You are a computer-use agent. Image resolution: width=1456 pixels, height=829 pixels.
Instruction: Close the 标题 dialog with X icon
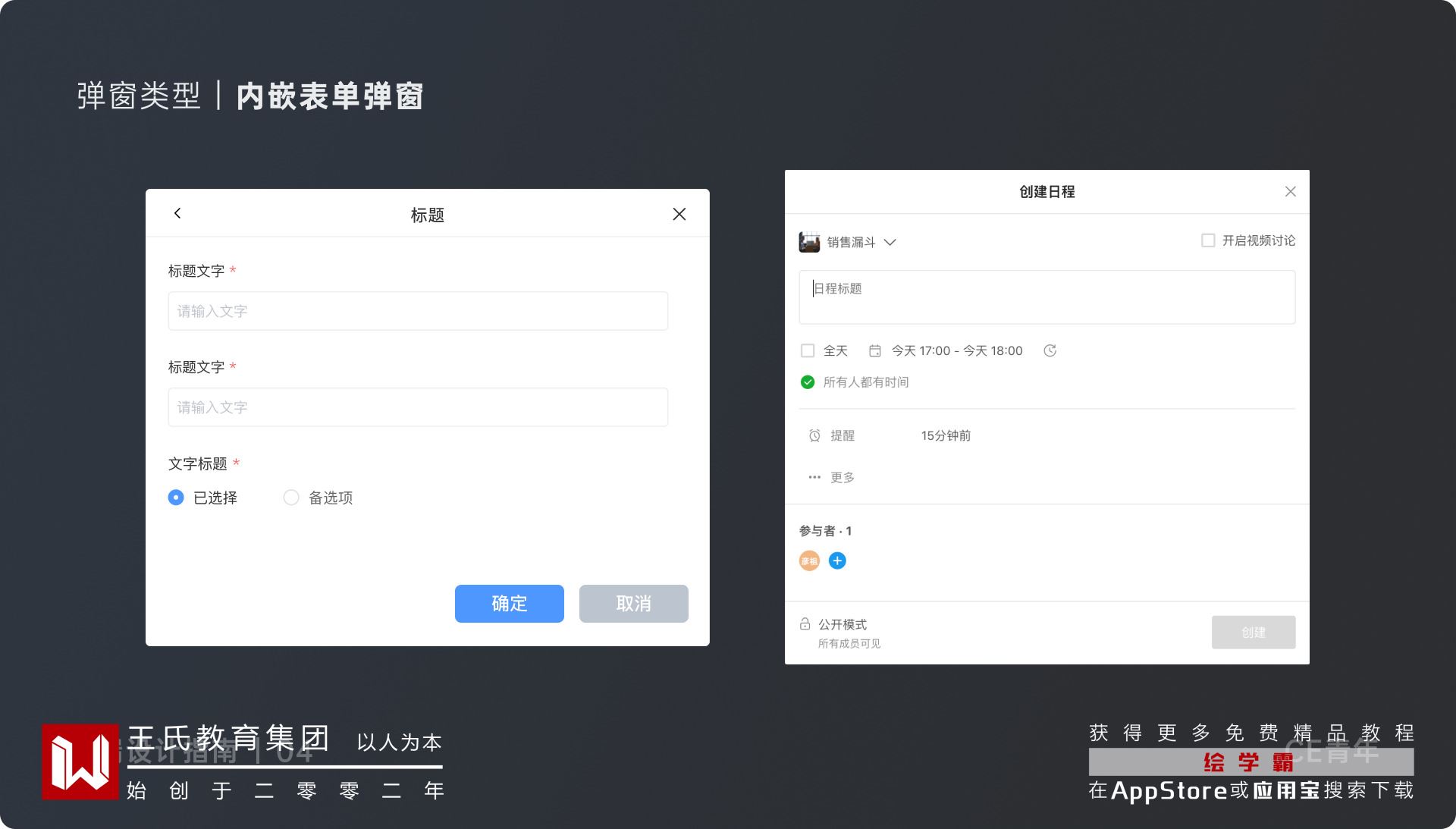[679, 214]
